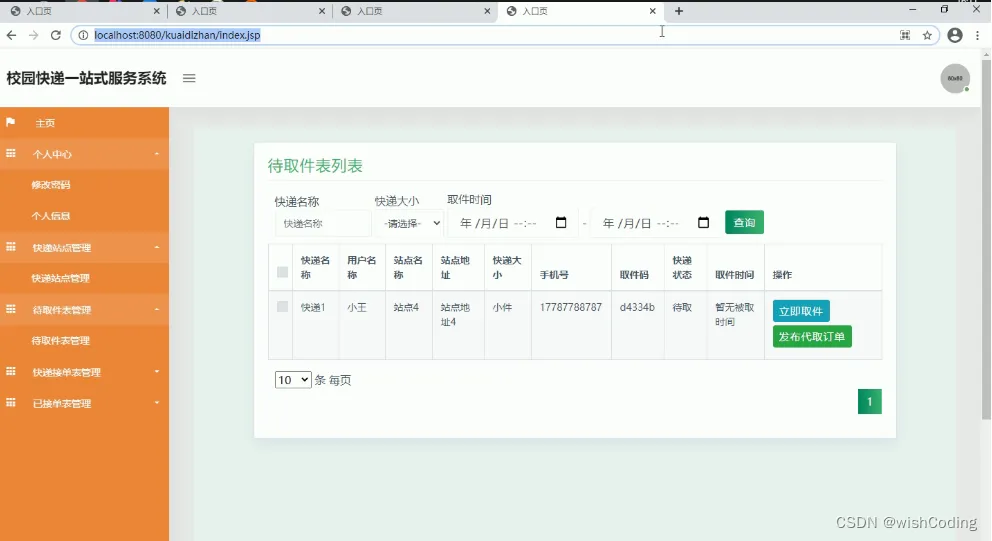This screenshot has height=541, width=992.
Task: Click grid icon beside 已接单表管理
Action: 11,402
